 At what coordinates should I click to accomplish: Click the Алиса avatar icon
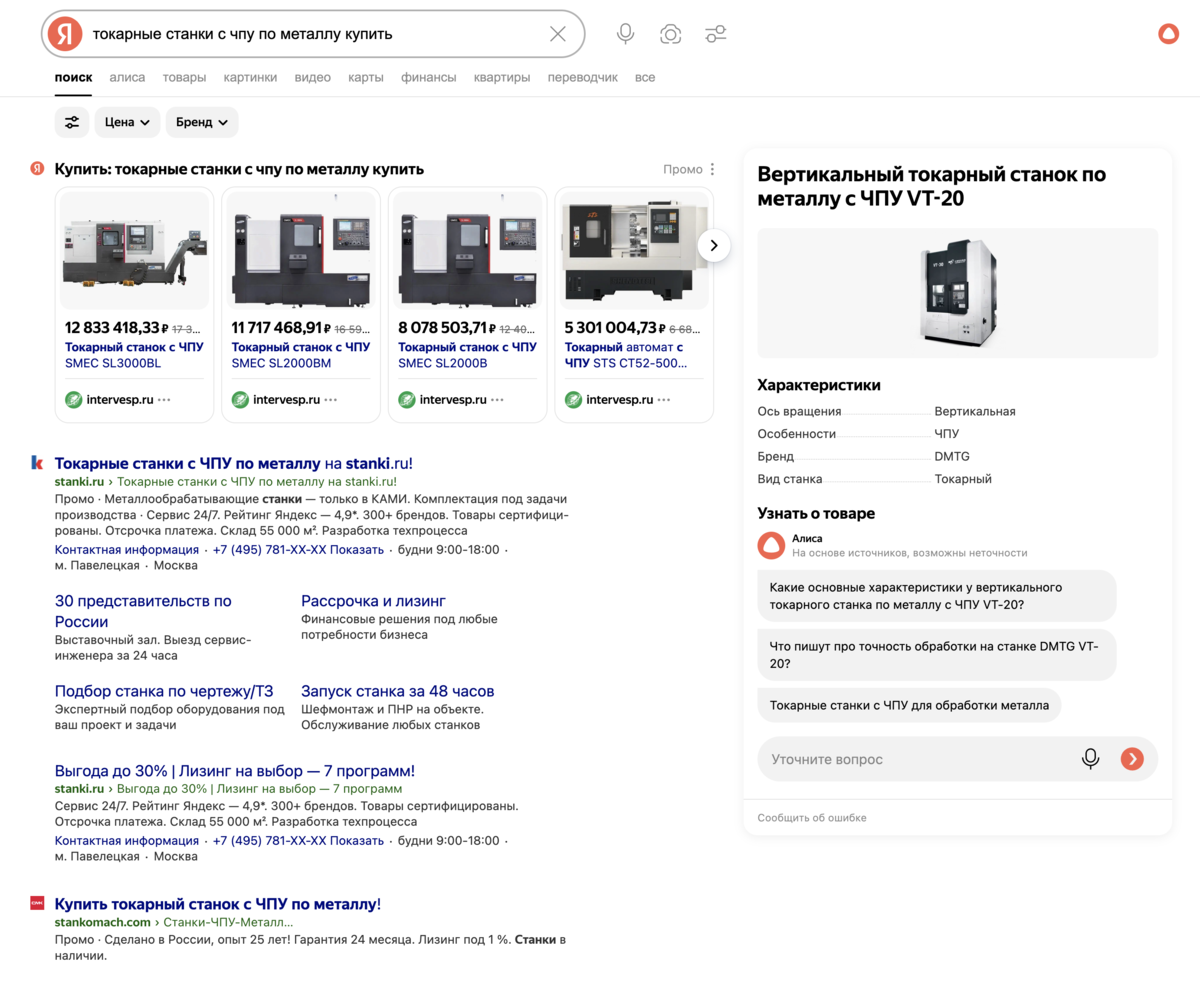point(771,545)
